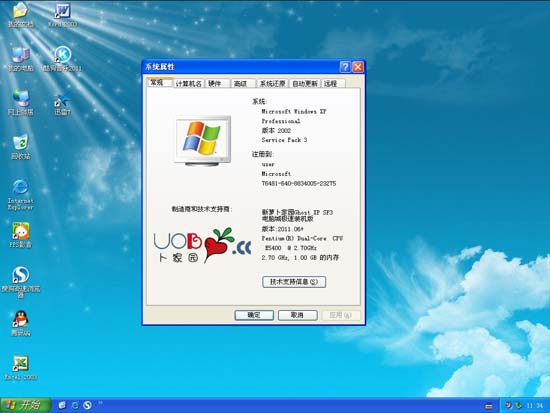Click the green system tray icon
Screen dimensions: 550x413
click(x=518, y=405)
